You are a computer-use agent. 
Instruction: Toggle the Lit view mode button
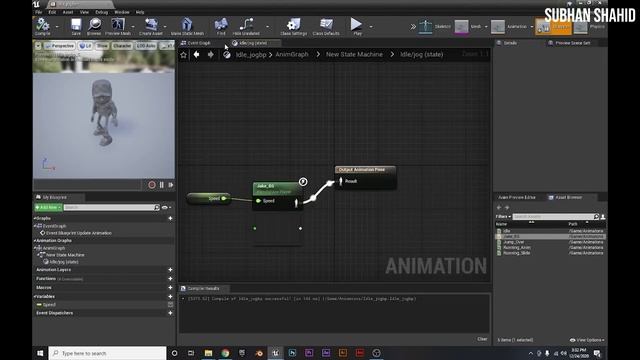(x=85, y=46)
